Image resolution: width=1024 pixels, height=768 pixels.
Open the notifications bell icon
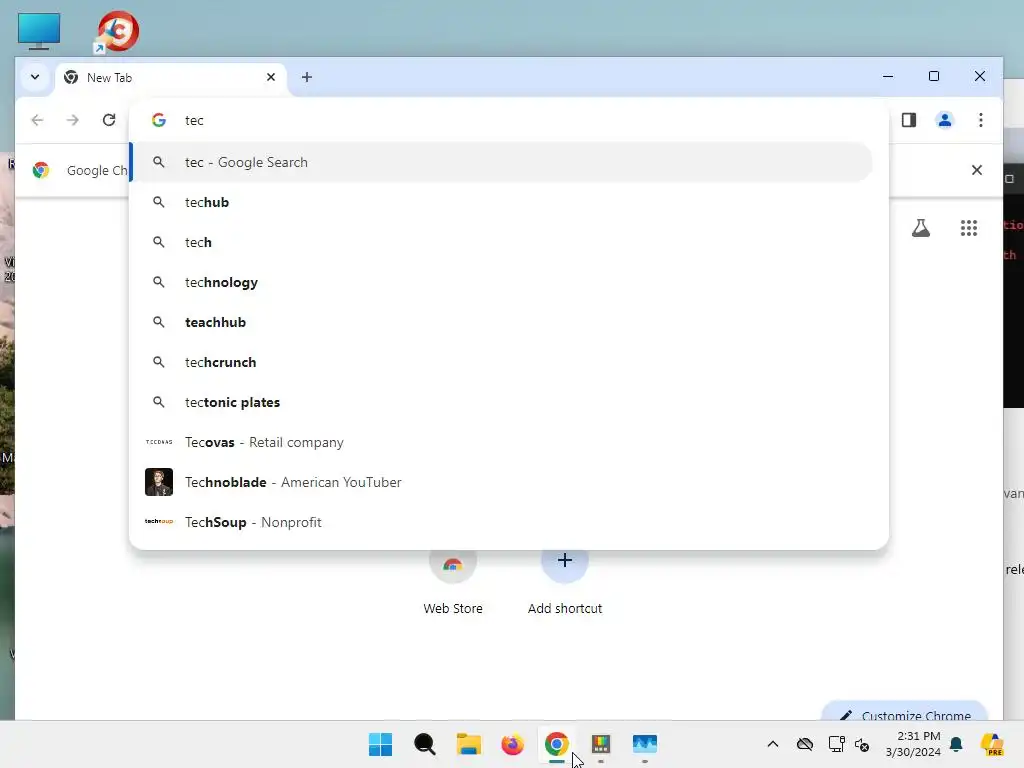[956, 744]
